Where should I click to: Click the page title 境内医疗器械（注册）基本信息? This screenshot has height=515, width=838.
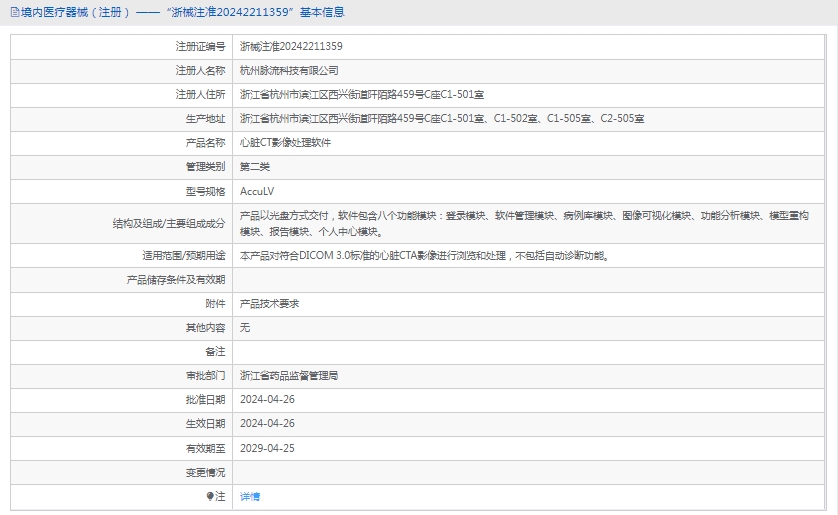[x=182, y=13]
